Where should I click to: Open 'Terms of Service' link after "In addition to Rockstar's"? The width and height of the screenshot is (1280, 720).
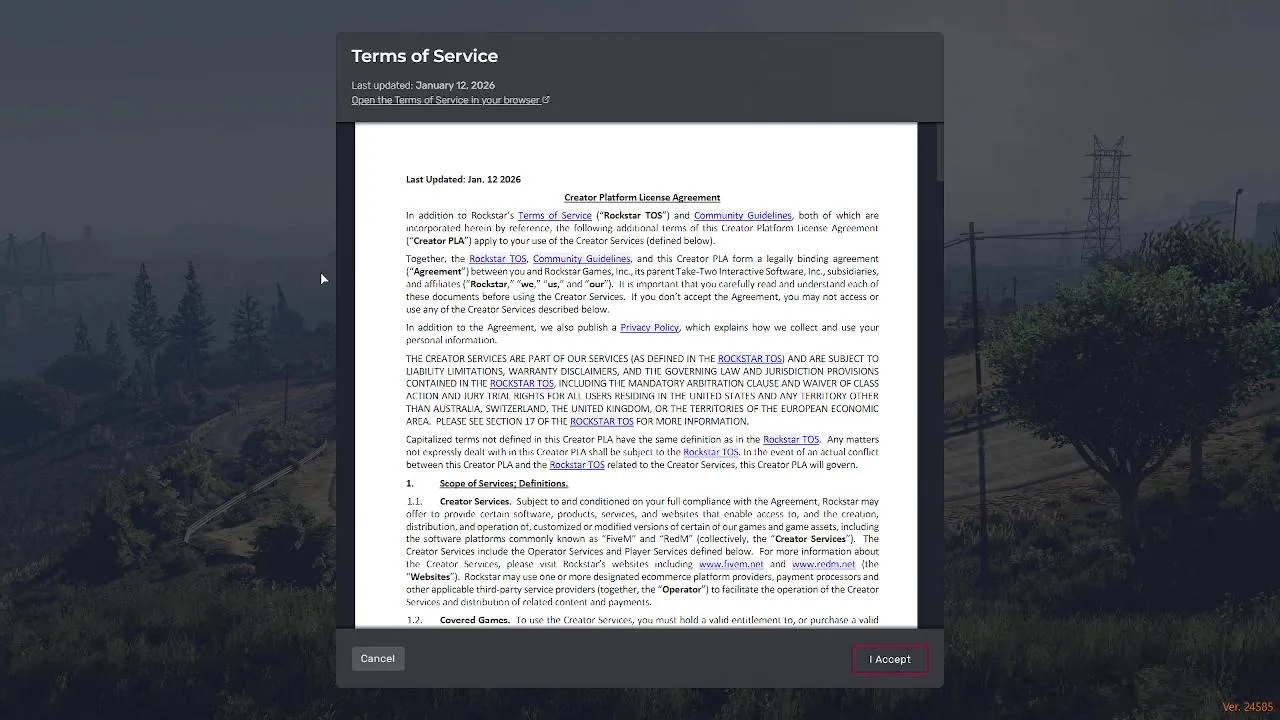click(x=555, y=216)
